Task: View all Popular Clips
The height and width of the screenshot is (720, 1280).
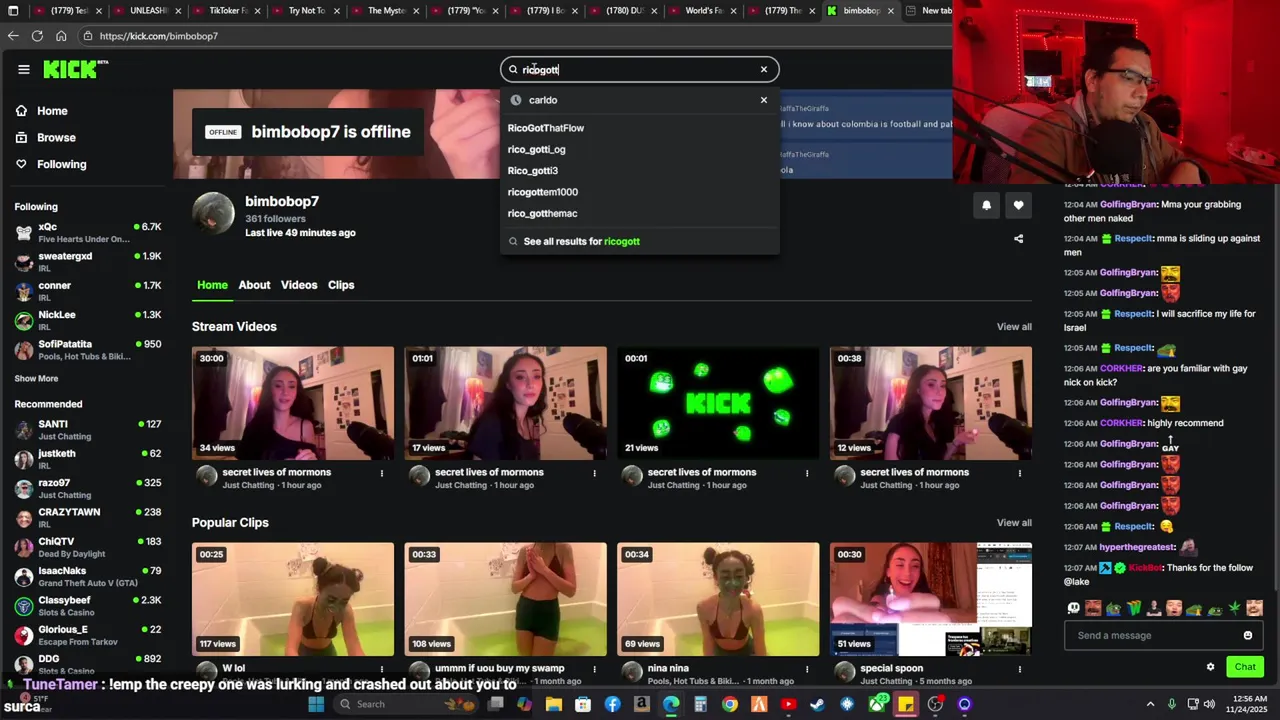Action: pyautogui.click(x=1014, y=523)
